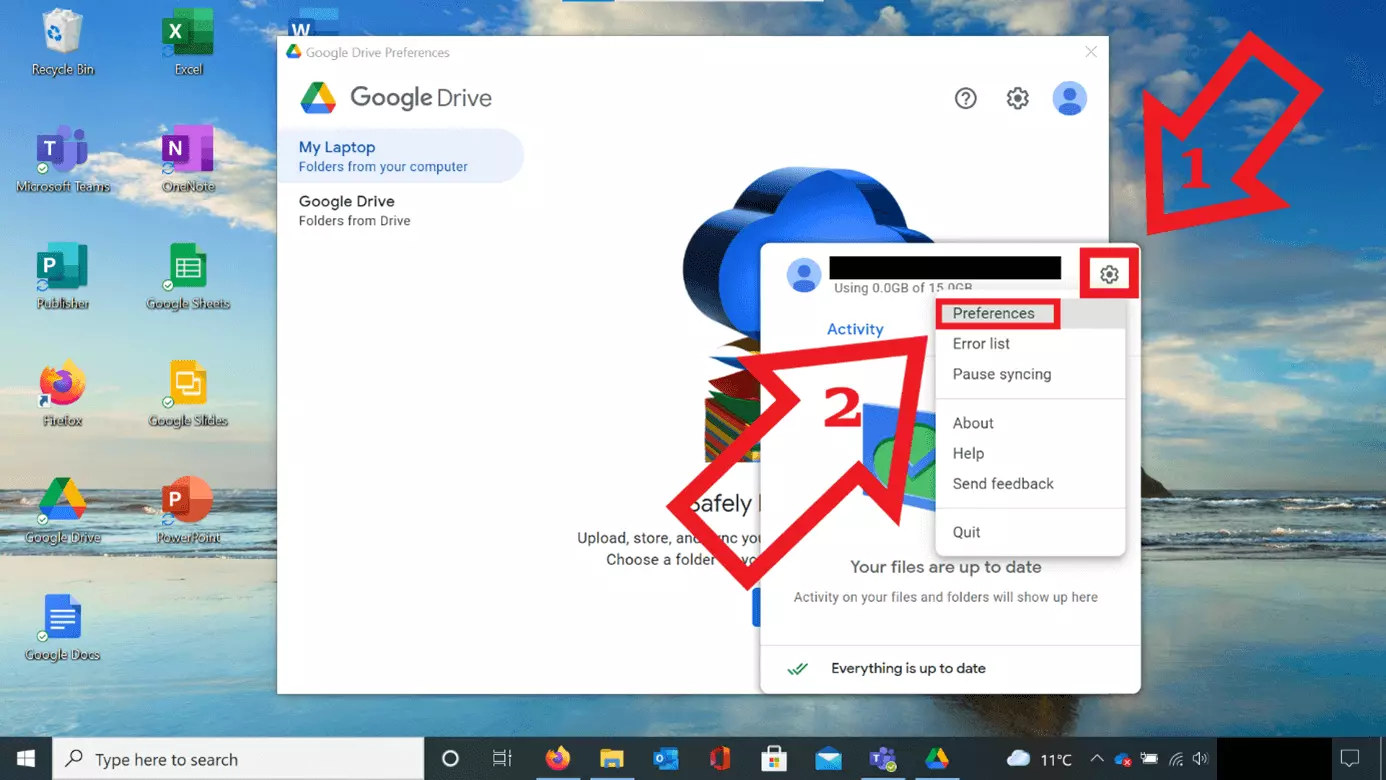Open Outlook from the taskbar
The image size is (1386, 780).
click(666, 759)
